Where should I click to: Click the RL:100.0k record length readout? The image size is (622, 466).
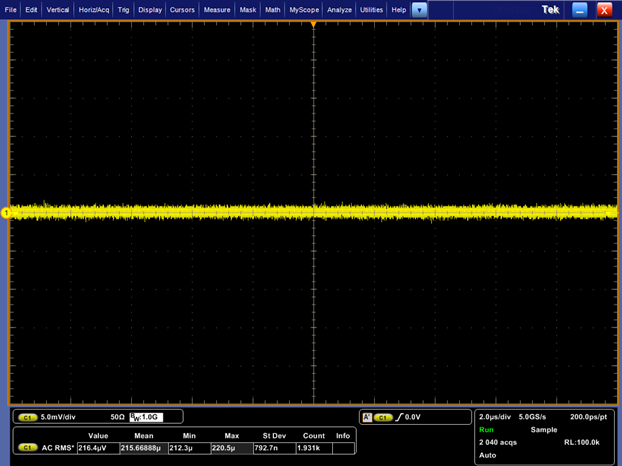click(582, 442)
